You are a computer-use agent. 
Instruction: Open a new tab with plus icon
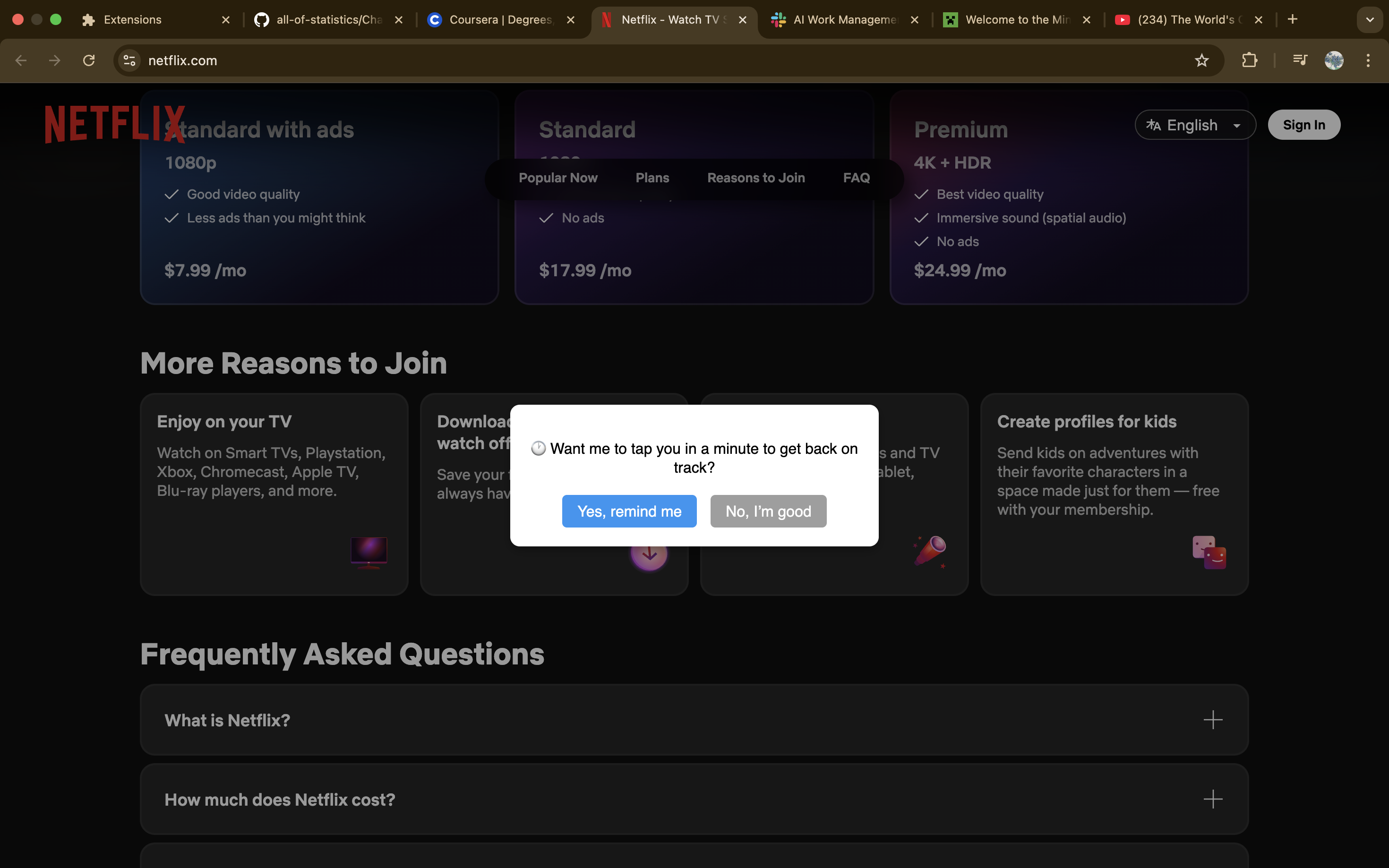[1292, 19]
